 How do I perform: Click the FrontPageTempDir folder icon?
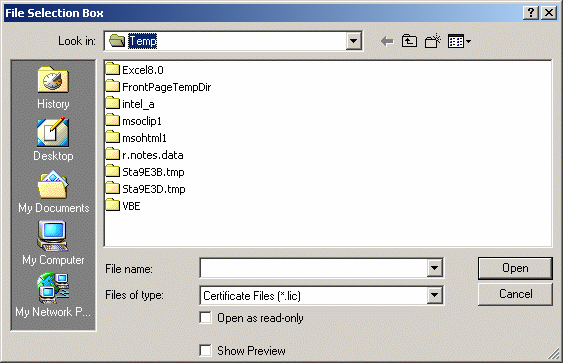[112, 86]
